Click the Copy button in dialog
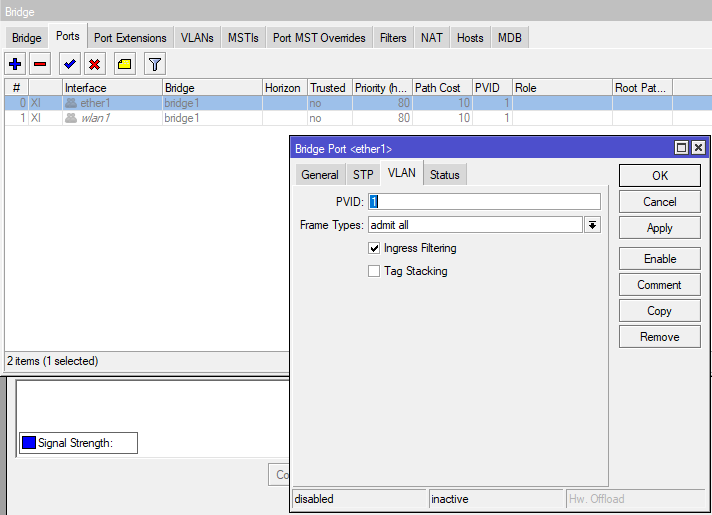Image resolution: width=712 pixels, height=515 pixels. click(660, 311)
